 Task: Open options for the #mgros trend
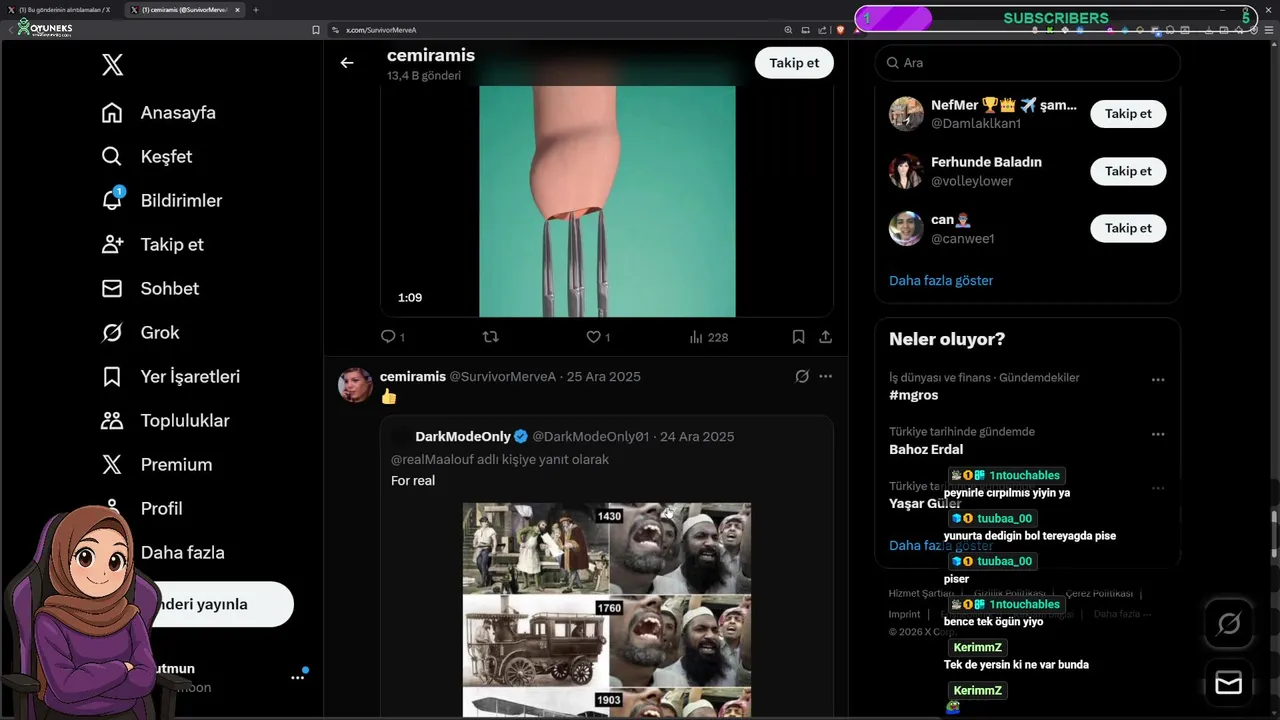1158,380
